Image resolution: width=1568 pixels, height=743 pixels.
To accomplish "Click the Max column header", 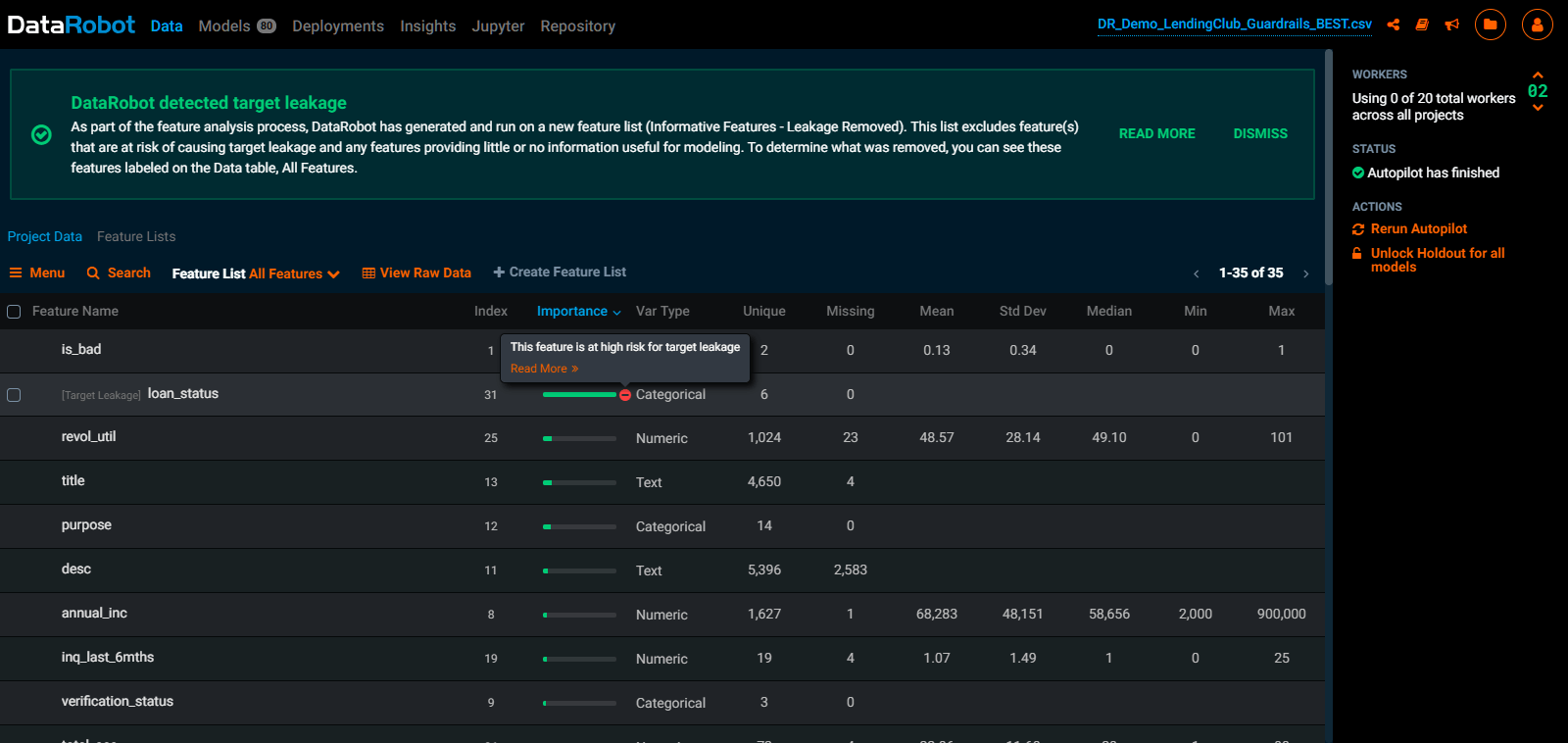I will point(1282,311).
